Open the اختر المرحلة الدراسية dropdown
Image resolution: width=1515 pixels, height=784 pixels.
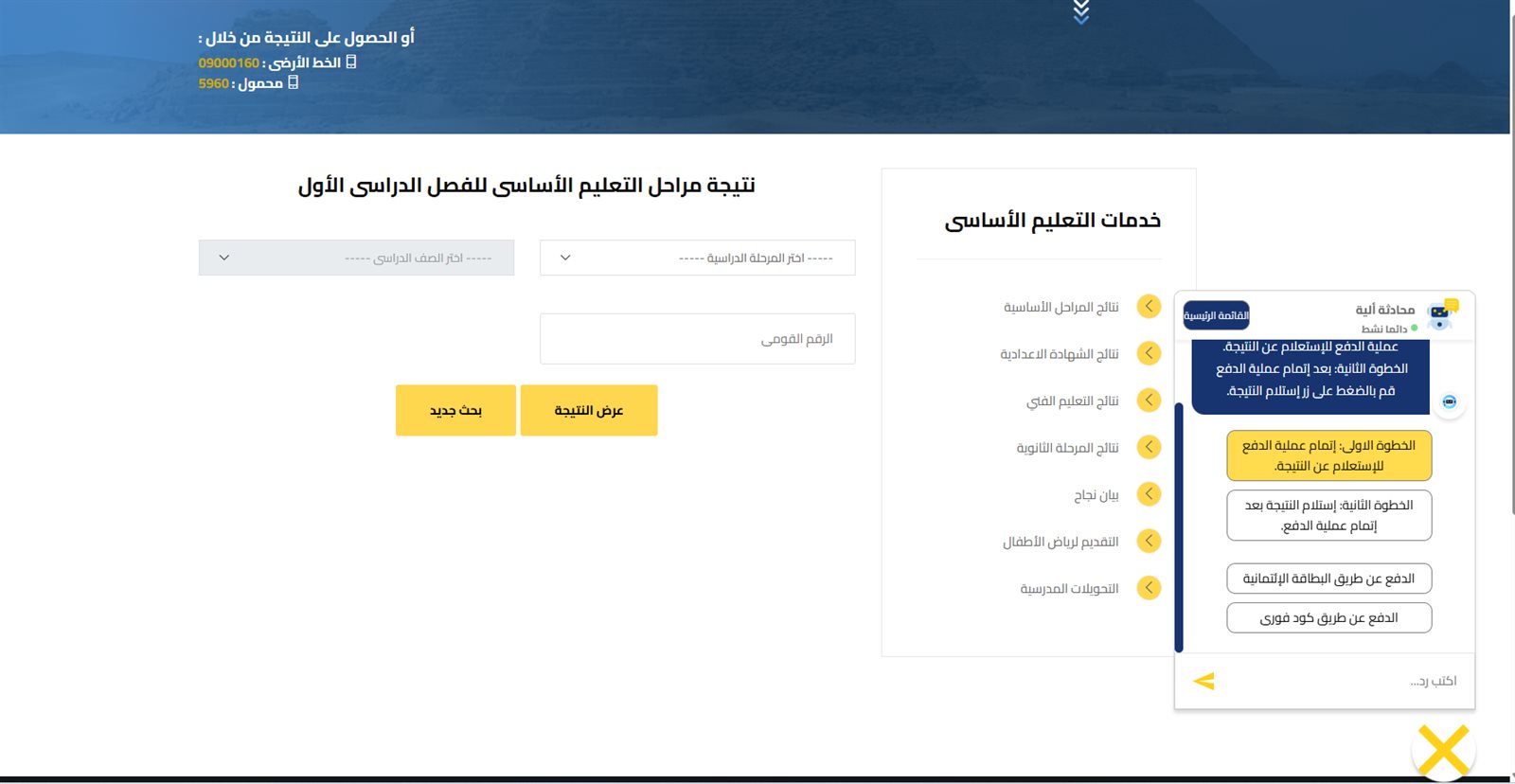coord(697,258)
